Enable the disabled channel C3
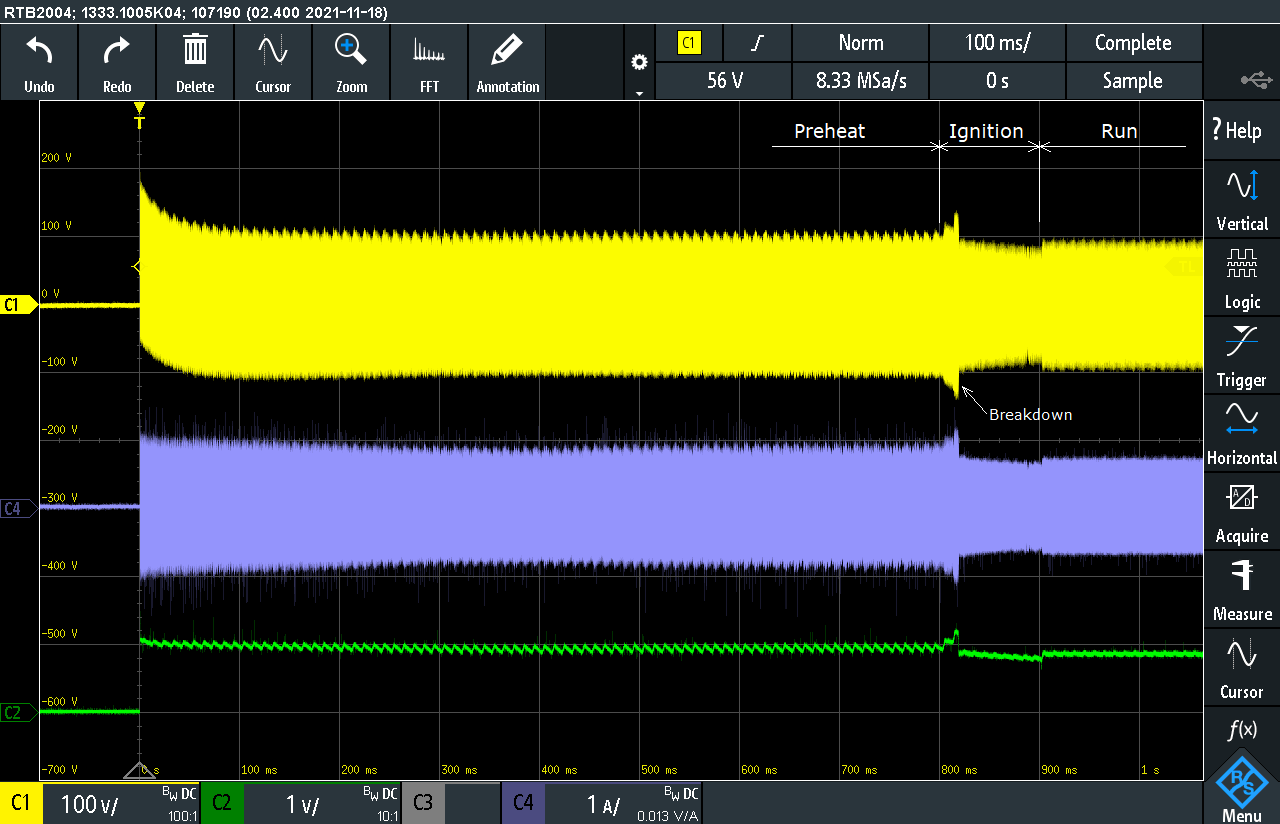 coord(422,802)
